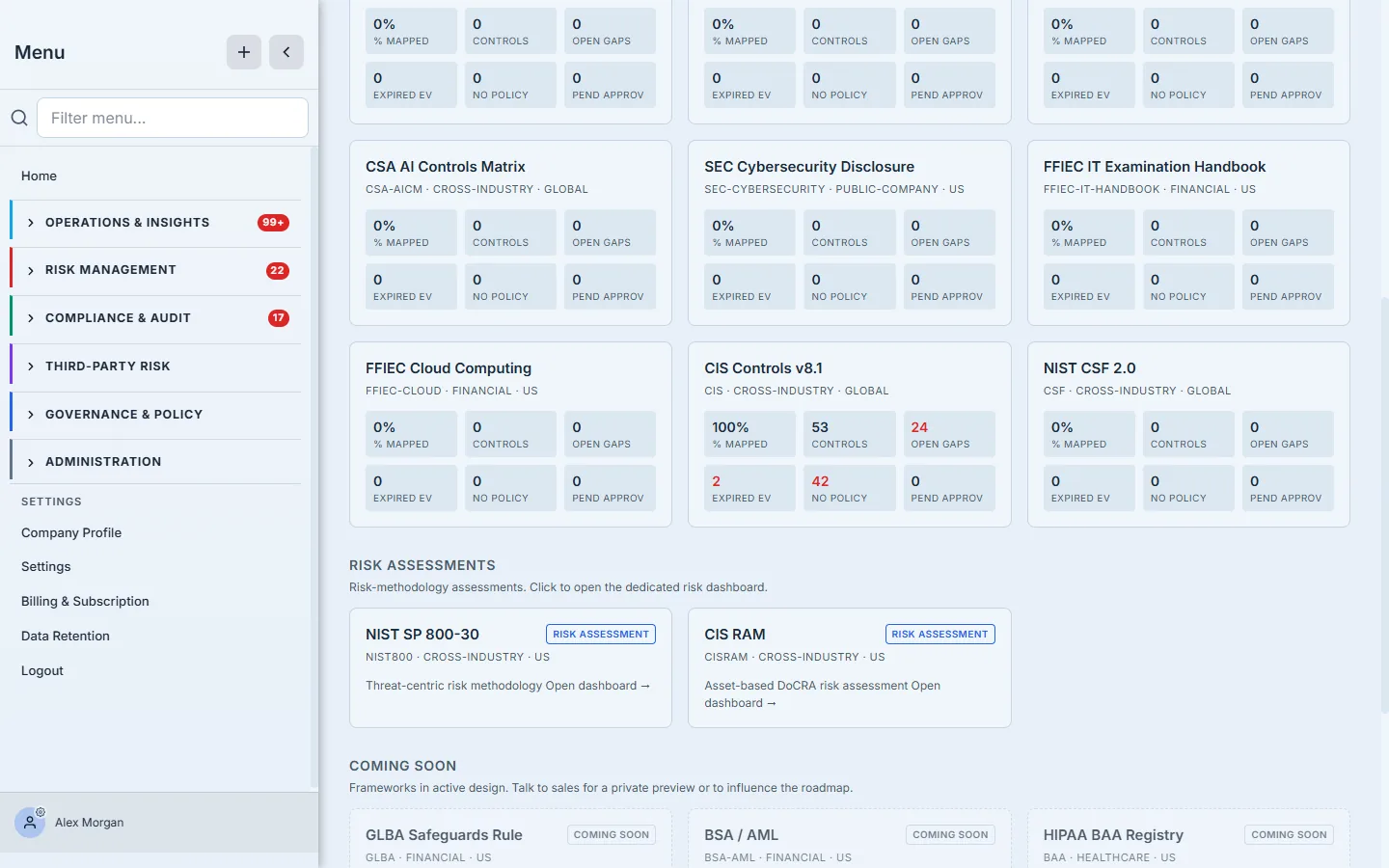Open FFIEC Cloud Computing framework card
The width and height of the screenshot is (1389, 868).
point(510,434)
